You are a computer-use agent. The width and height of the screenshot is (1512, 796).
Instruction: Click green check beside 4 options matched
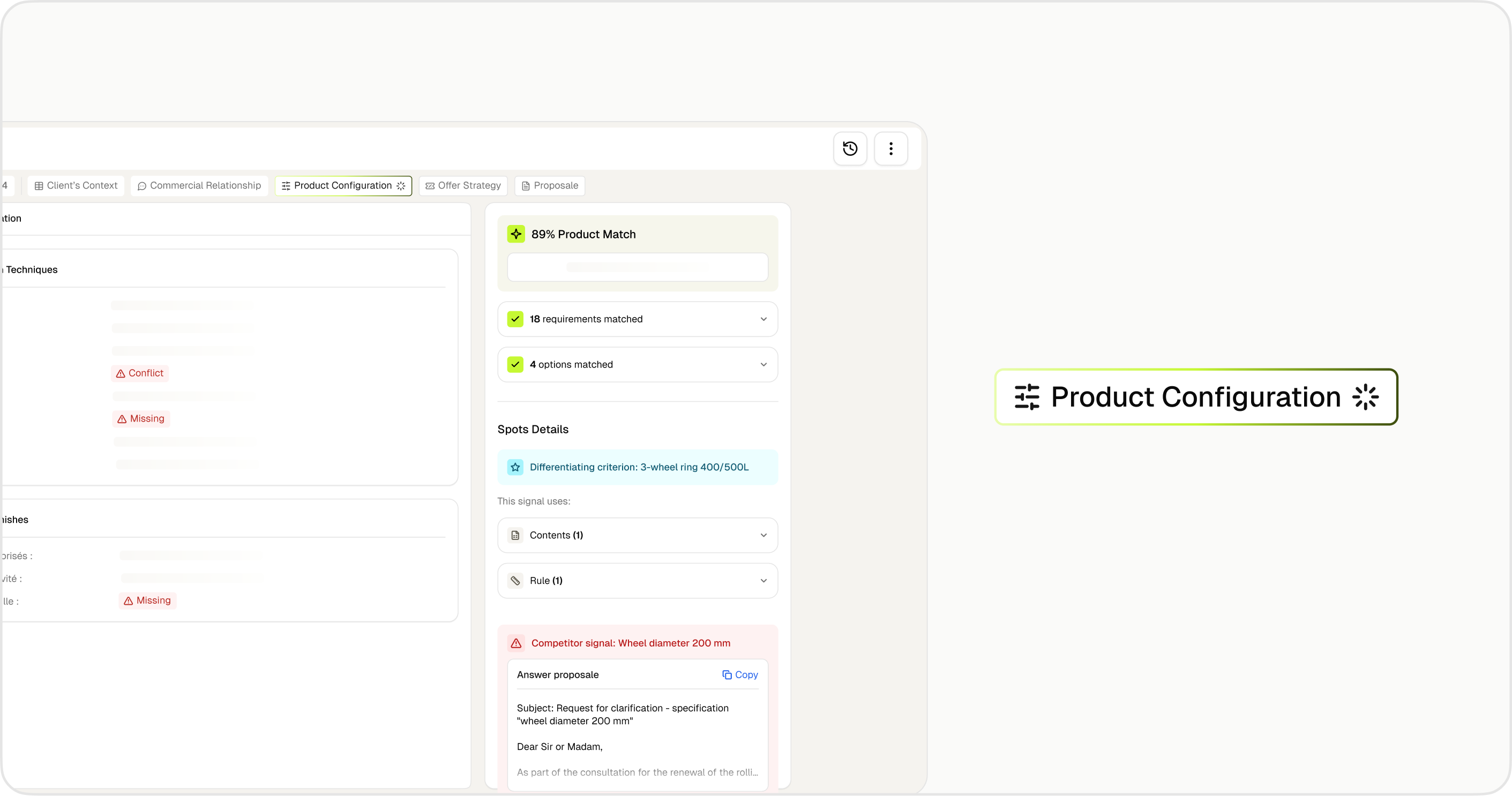coord(515,365)
